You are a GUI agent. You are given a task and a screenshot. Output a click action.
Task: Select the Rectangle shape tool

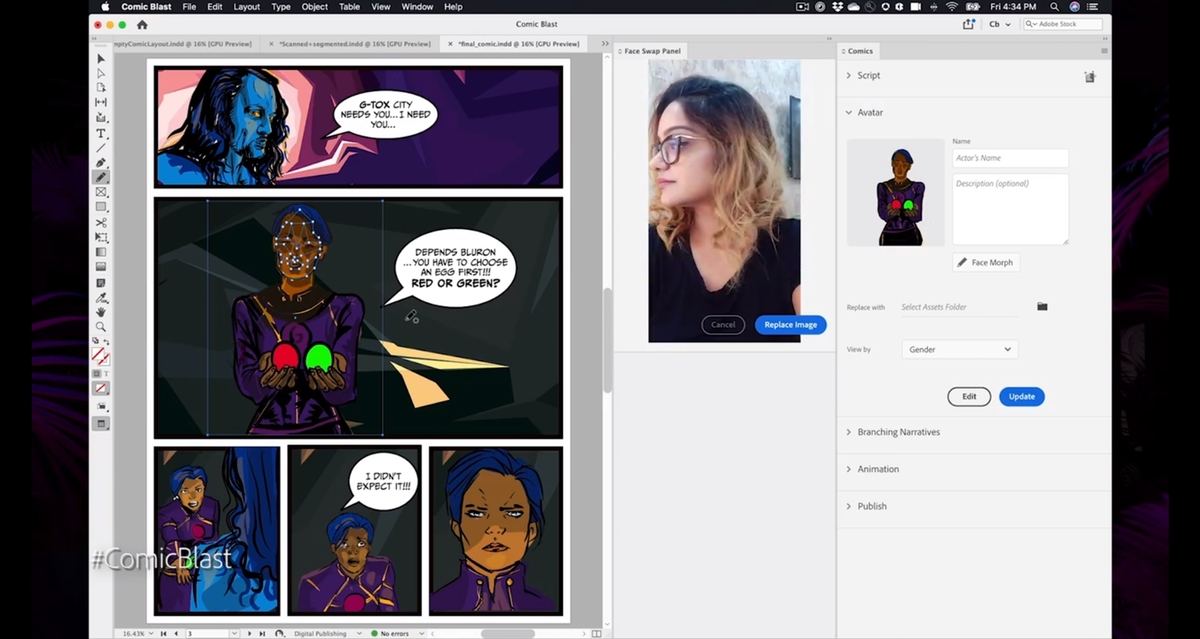tap(101, 207)
